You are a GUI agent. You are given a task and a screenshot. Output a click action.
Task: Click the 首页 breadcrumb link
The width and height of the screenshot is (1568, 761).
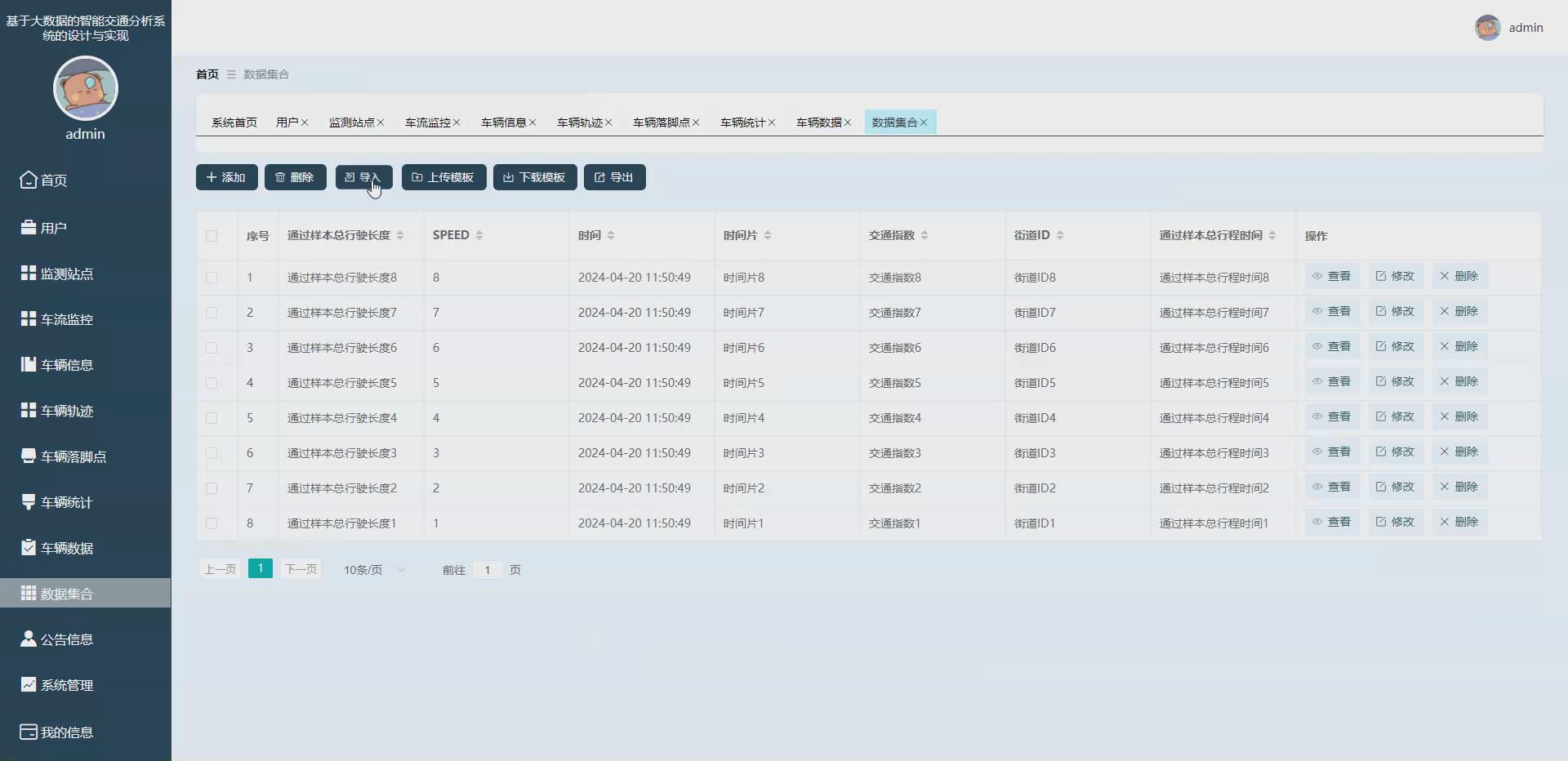coord(207,74)
